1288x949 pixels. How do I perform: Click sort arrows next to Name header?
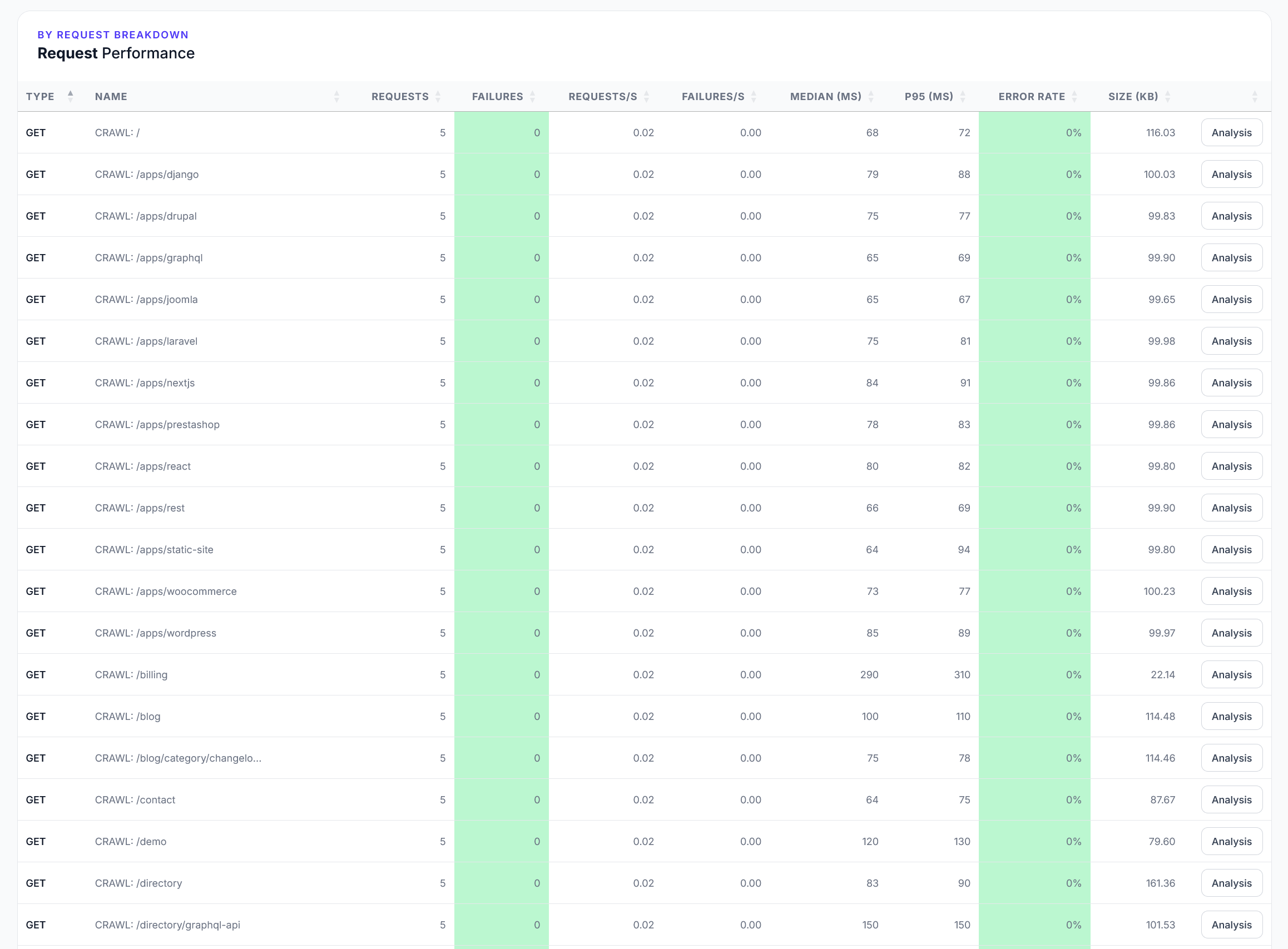tap(336, 97)
